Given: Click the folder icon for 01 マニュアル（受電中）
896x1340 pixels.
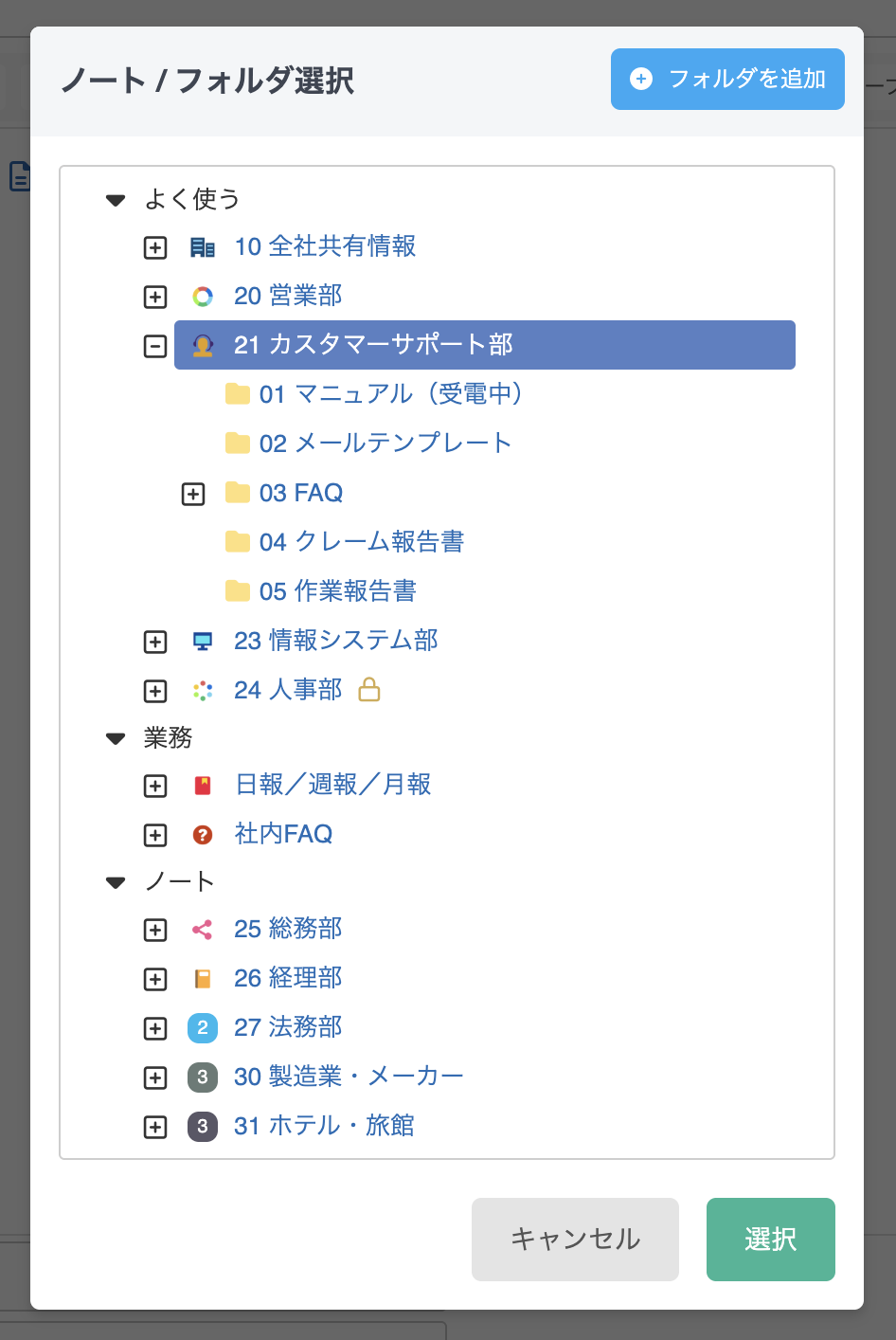Looking at the screenshot, I should [237, 394].
